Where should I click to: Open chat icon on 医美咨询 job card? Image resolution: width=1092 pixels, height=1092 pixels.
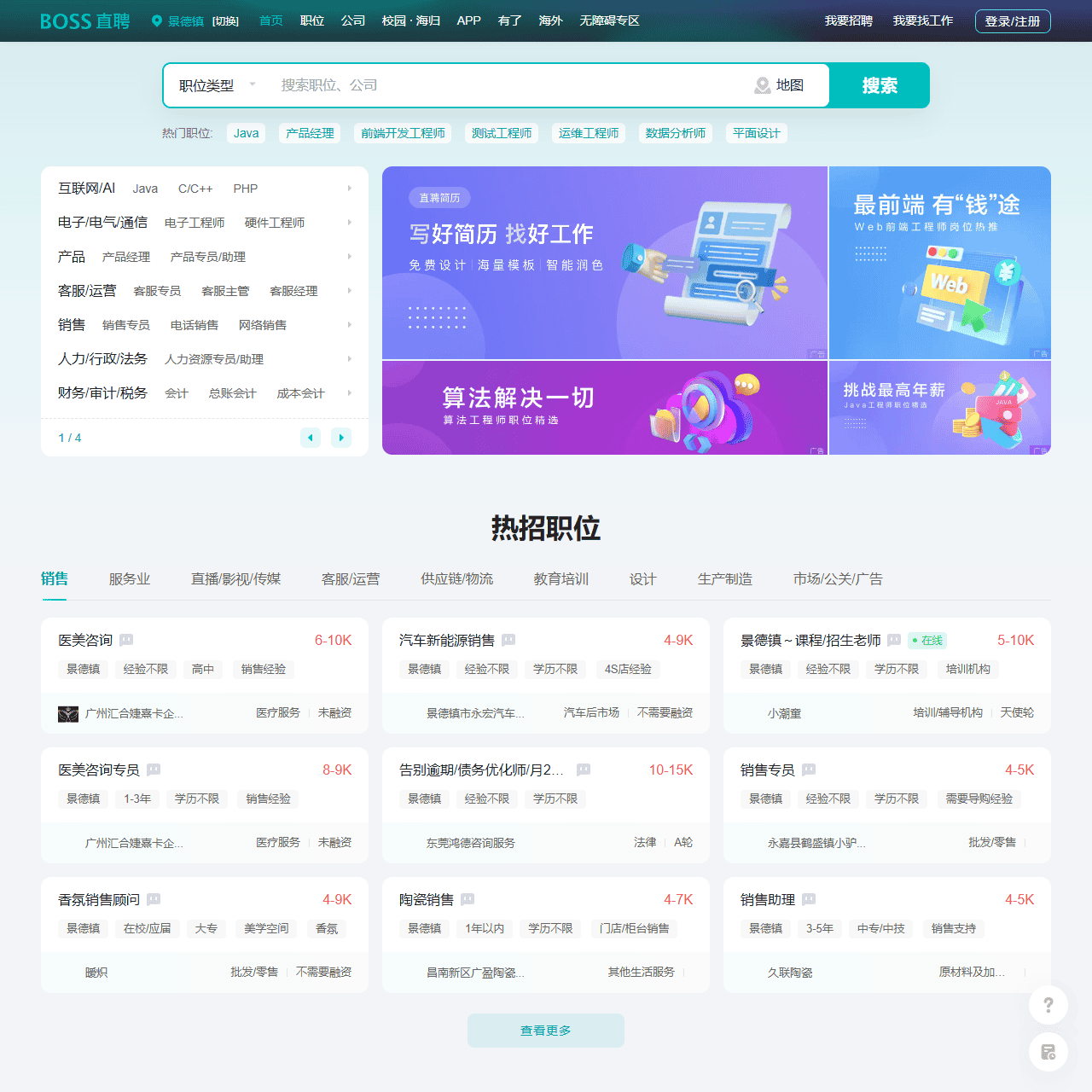[x=126, y=640]
